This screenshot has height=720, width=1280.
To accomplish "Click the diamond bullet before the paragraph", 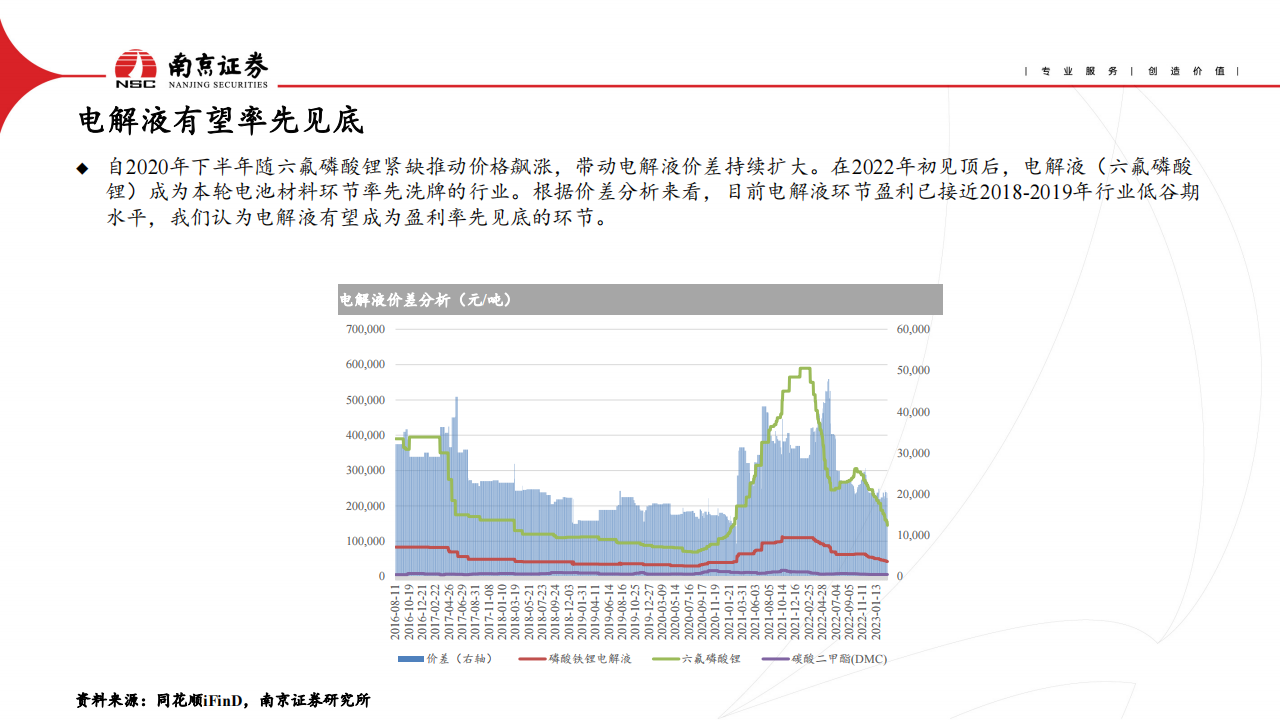I will click(x=83, y=167).
